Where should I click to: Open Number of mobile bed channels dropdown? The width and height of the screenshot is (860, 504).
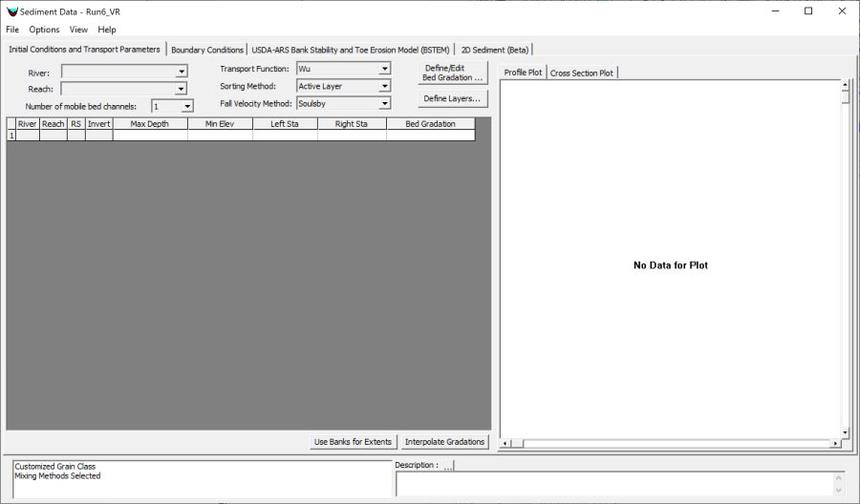click(187, 106)
